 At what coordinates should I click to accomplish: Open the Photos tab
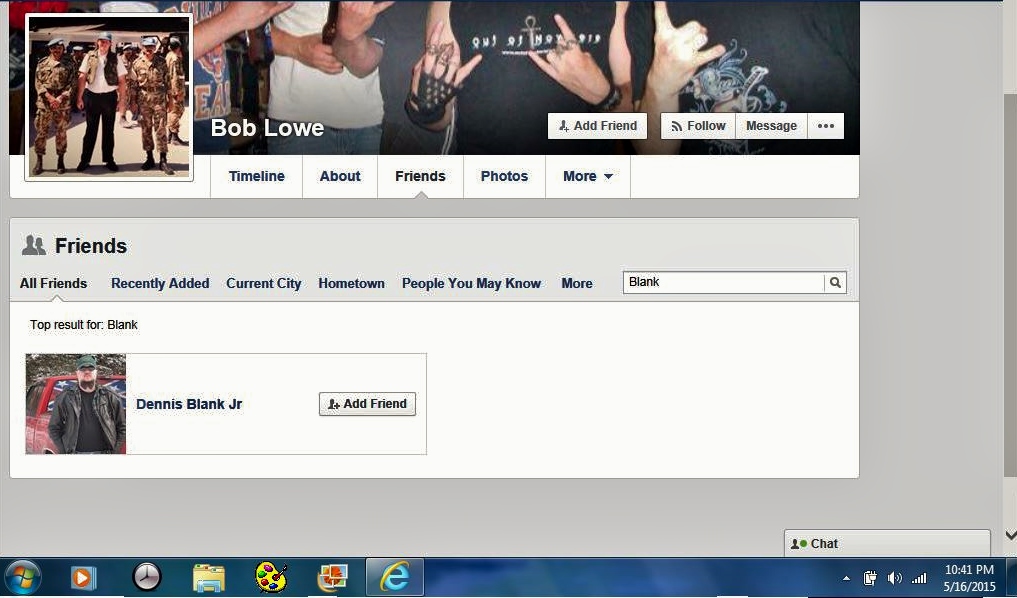click(x=504, y=176)
